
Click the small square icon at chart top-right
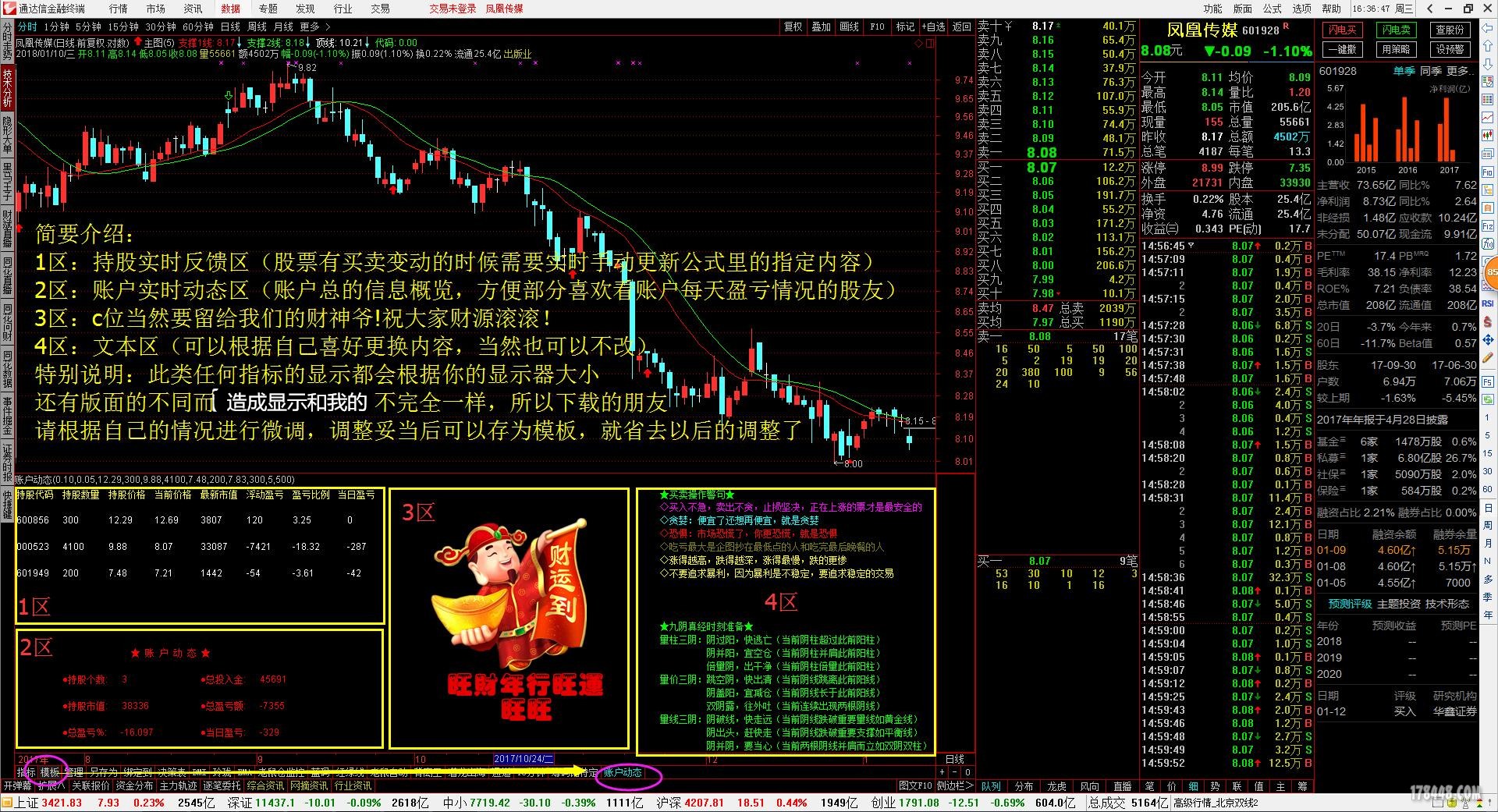tap(929, 44)
